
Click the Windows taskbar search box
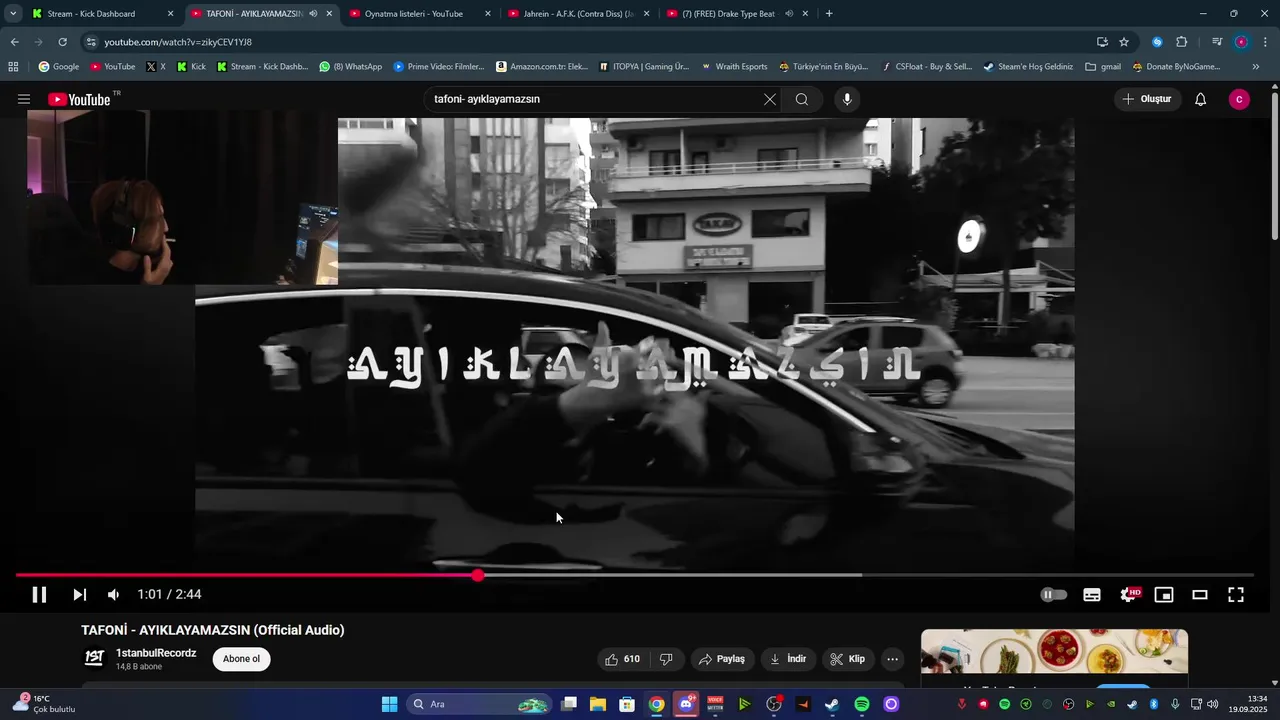[x=481, y=704]
